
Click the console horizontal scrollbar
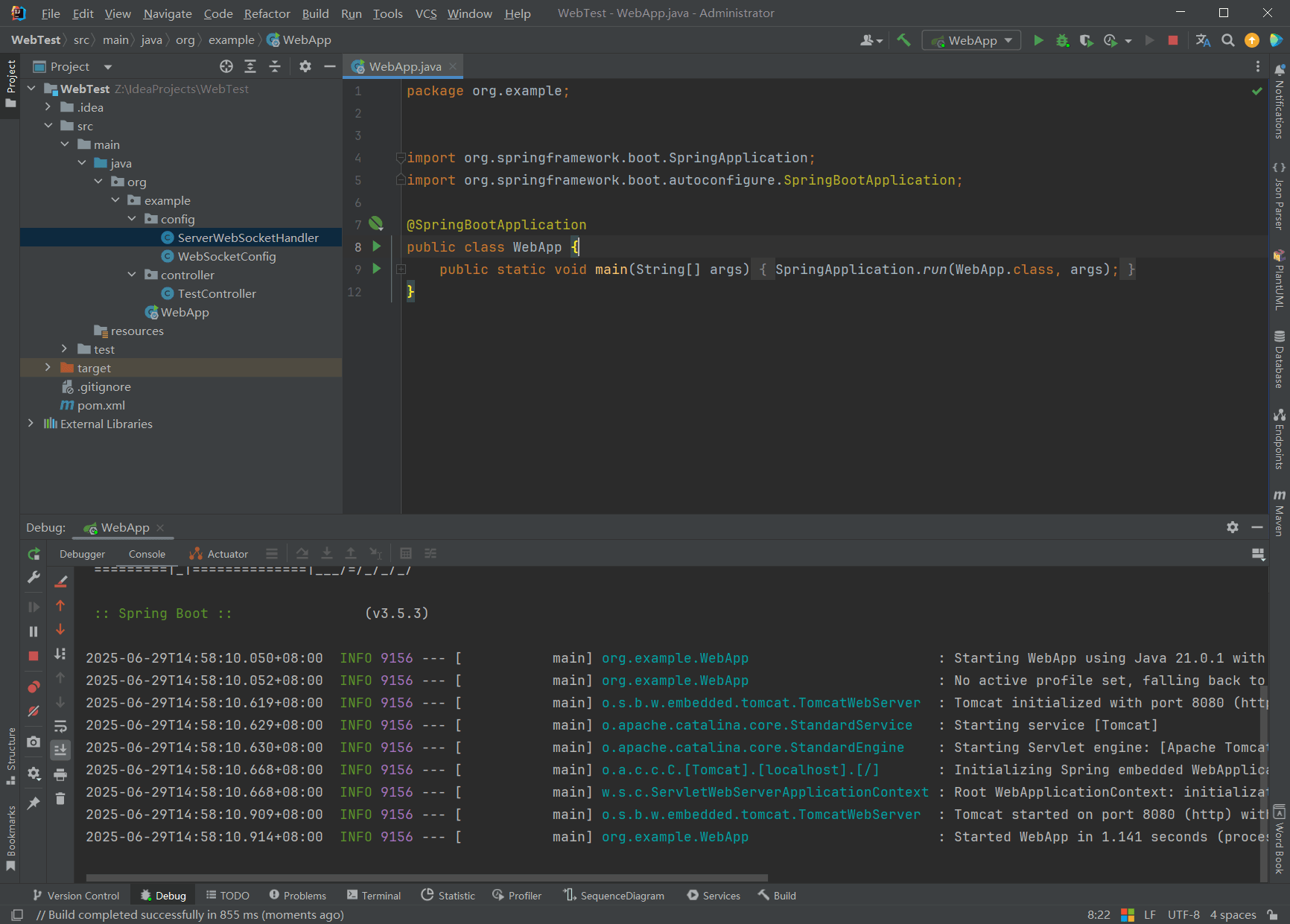click(x=427, y=878)
